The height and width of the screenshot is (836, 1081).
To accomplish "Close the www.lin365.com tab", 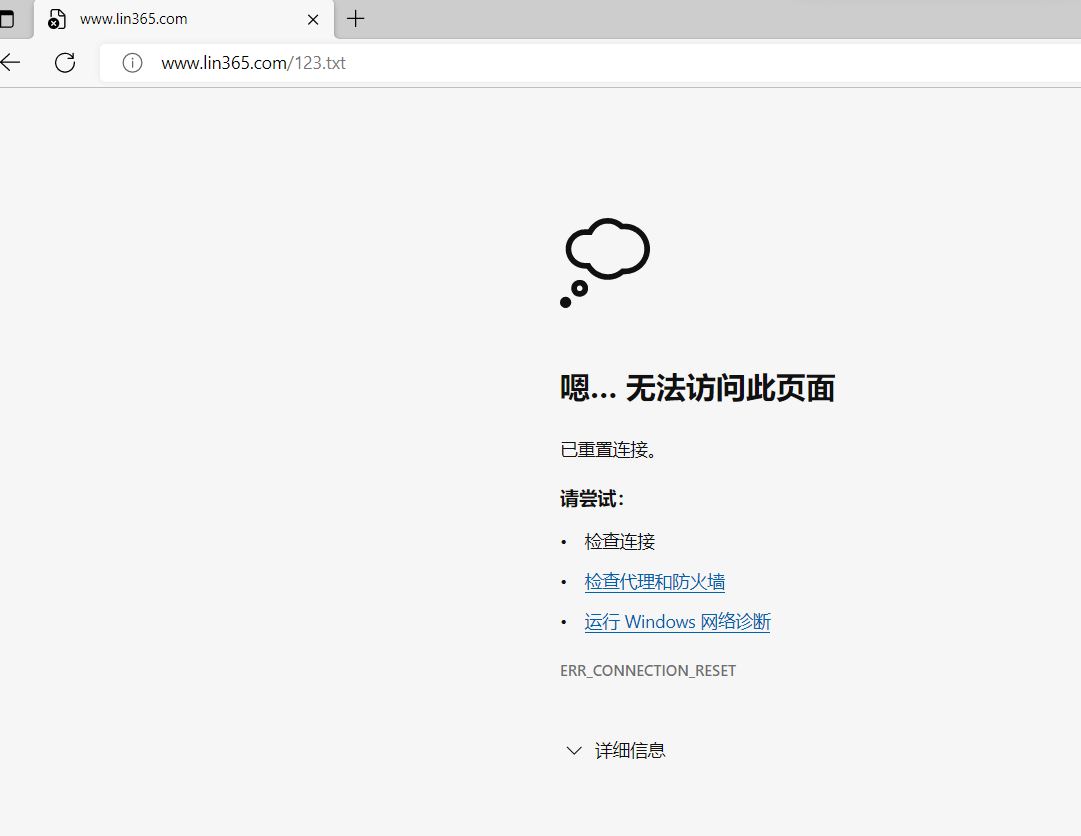I will (x=313, y=19).
